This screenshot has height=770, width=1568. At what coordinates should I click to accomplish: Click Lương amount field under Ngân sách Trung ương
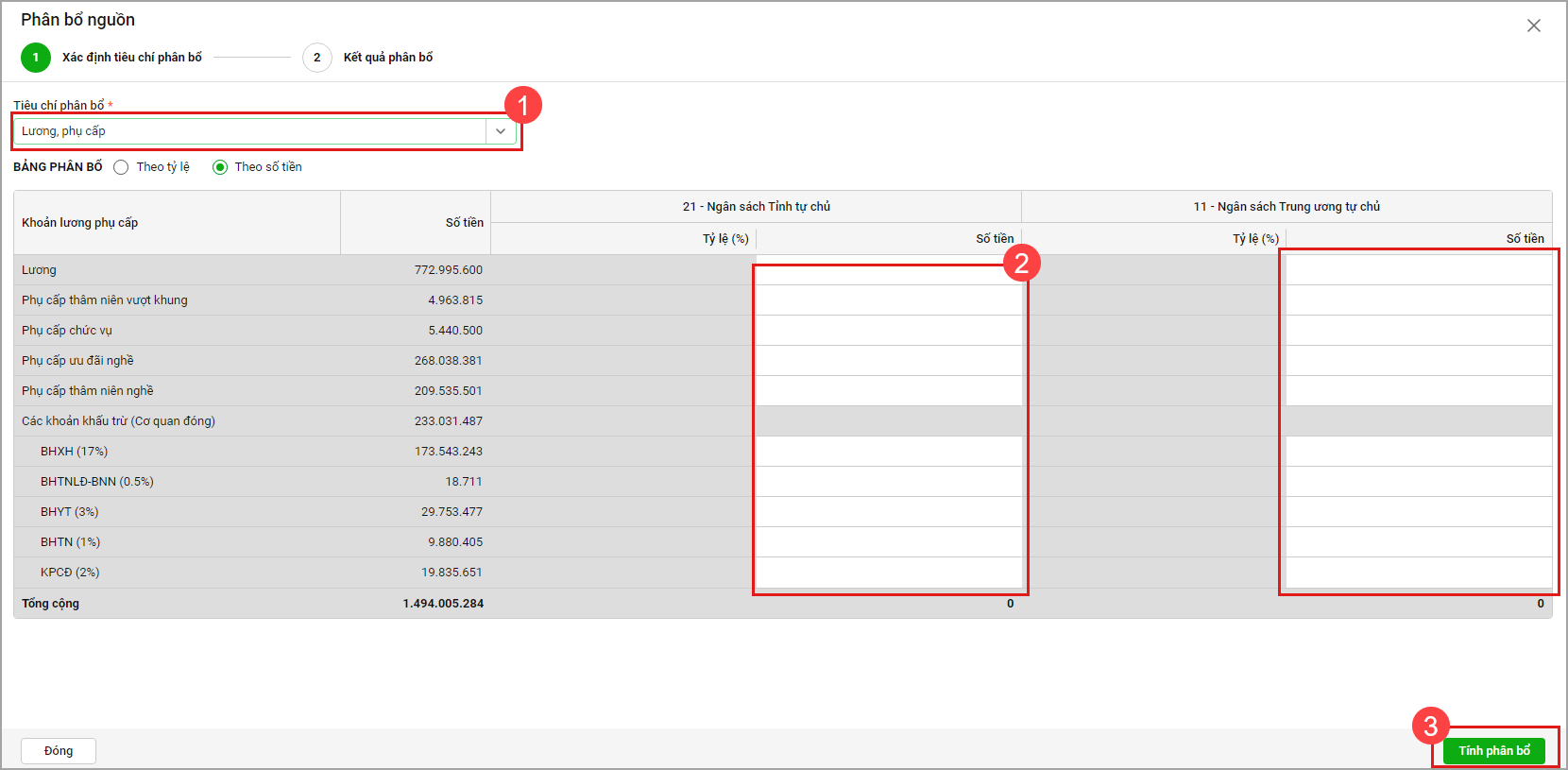click(1418, 270)
